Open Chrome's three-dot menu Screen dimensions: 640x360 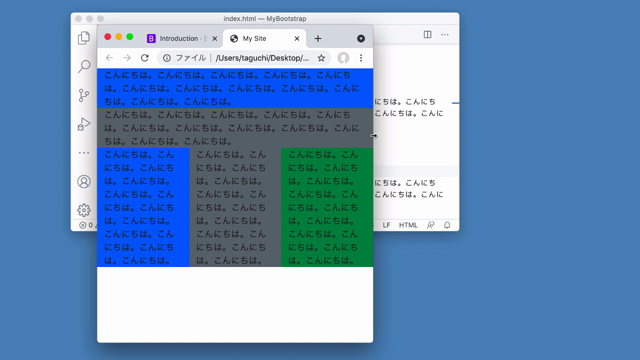pyautogui.click(x=361, y=58)
